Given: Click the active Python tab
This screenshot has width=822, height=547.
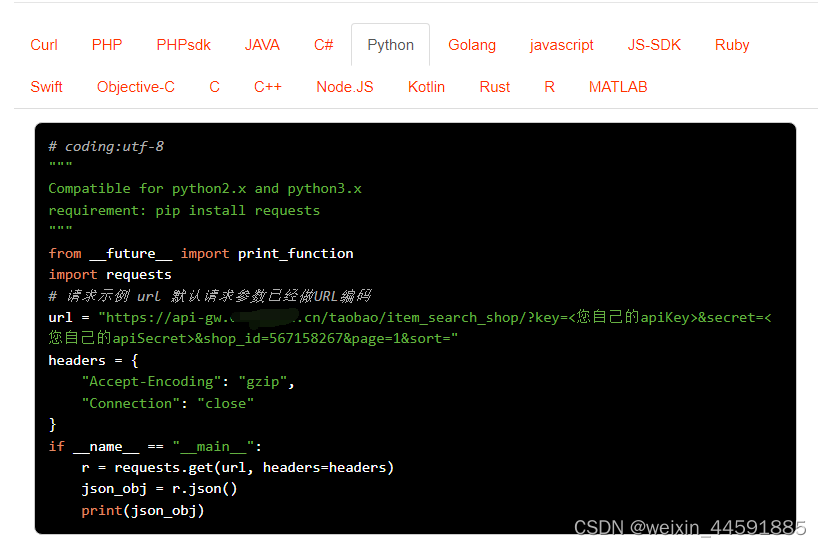Looking at the screenshot, I should pyautogui.click(x=391, y=45).
